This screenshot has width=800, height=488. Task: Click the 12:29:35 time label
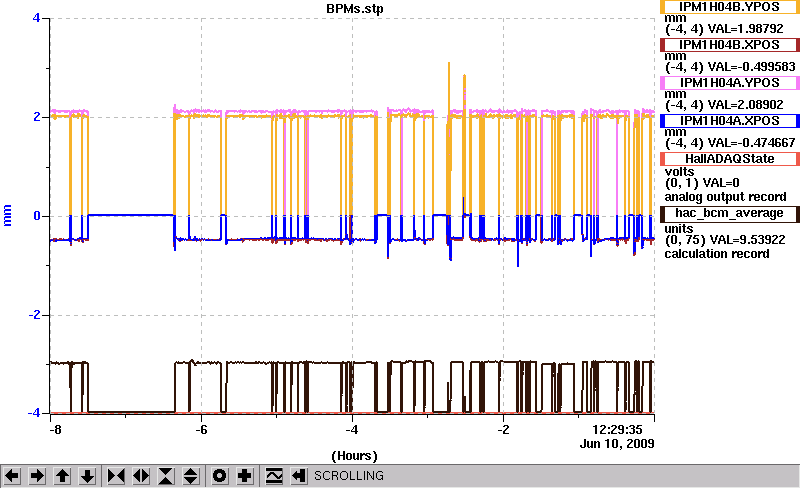coord(617,429)
